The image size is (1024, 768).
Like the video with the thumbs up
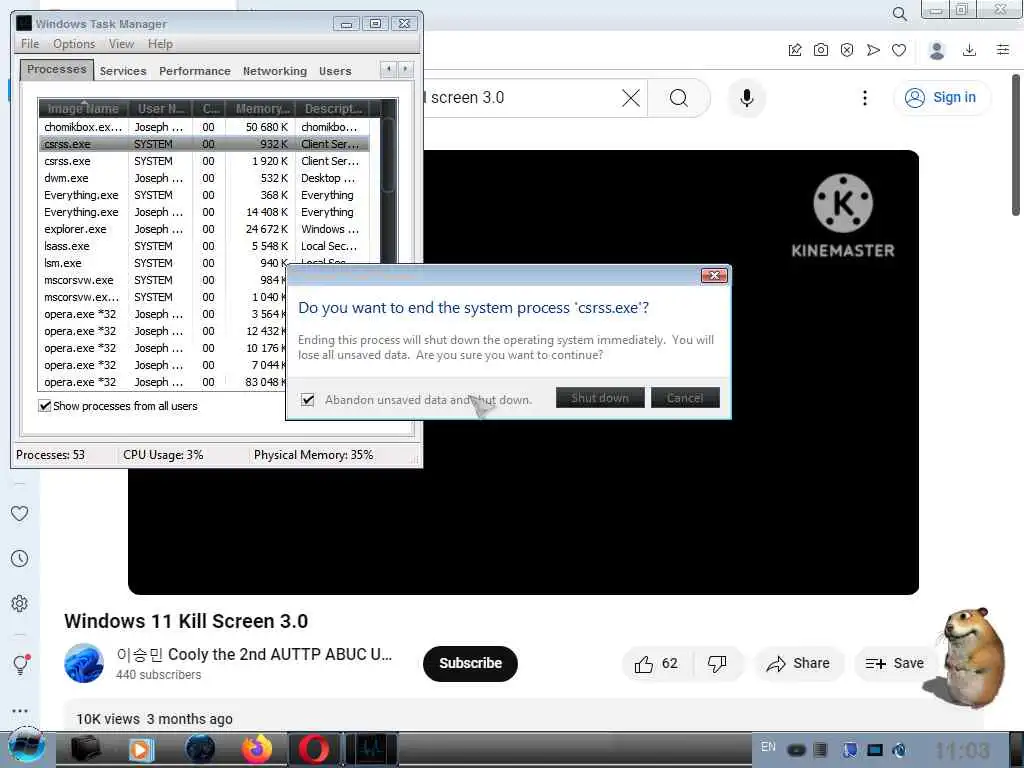pyautogui.click(x=656, y=664)
